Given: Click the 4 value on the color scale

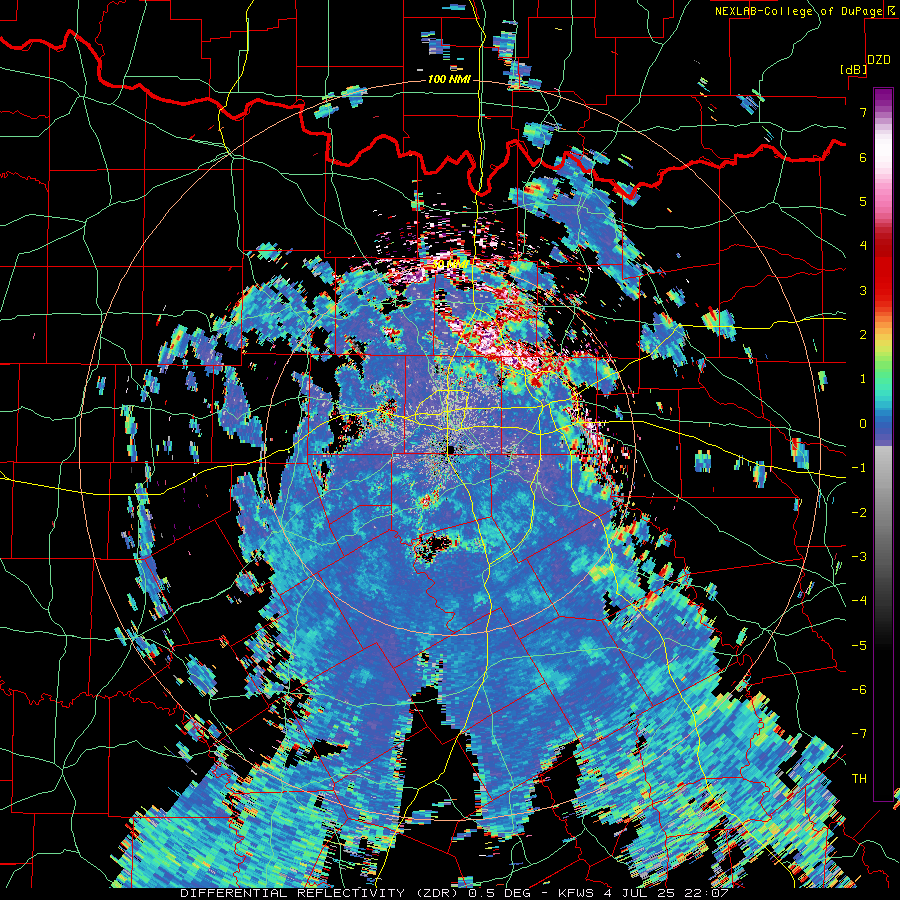Looking at the screenshot, I should [x=863, y=246].
